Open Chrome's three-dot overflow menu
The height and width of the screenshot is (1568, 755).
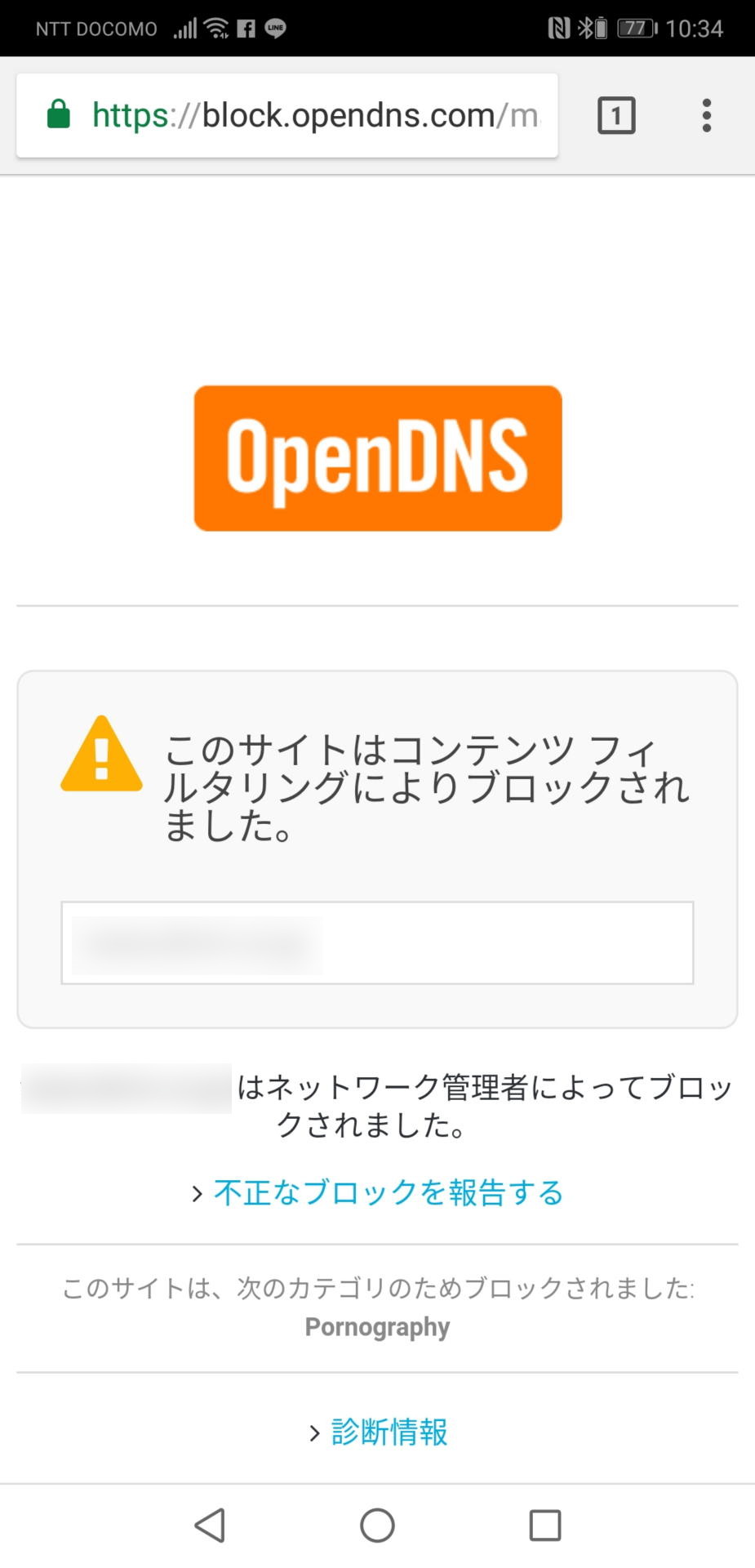(x=707, y=115)
